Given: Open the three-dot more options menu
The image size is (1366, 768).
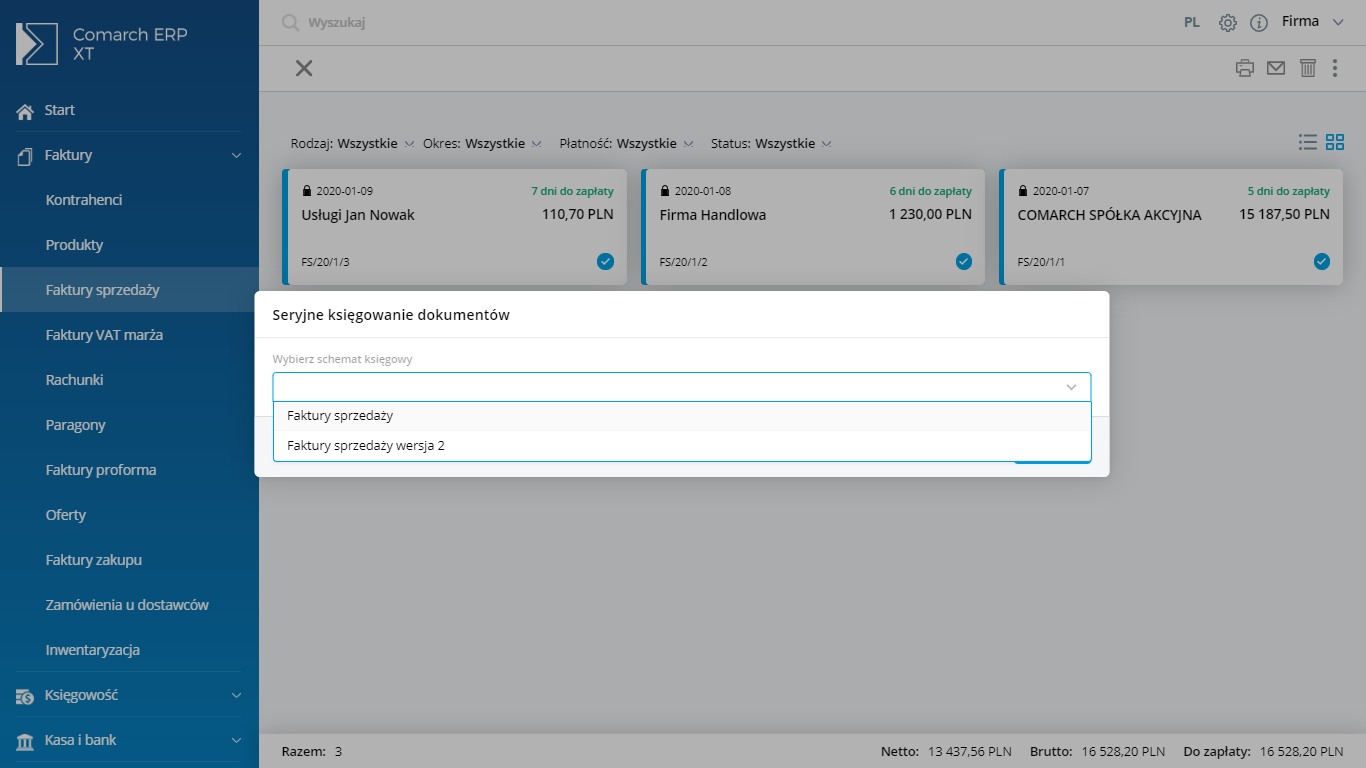Looking at the screenshot, I should 1335,68.
